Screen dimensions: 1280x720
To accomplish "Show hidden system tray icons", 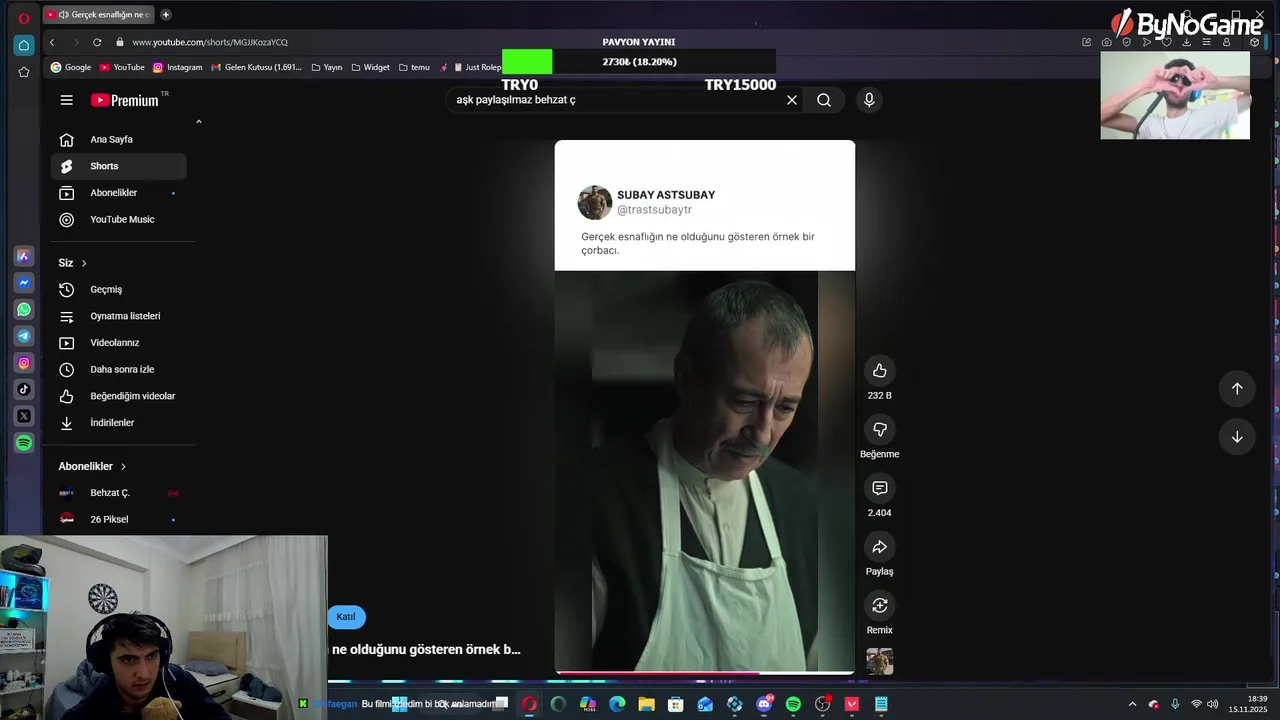I will (x=1132, y=704).
